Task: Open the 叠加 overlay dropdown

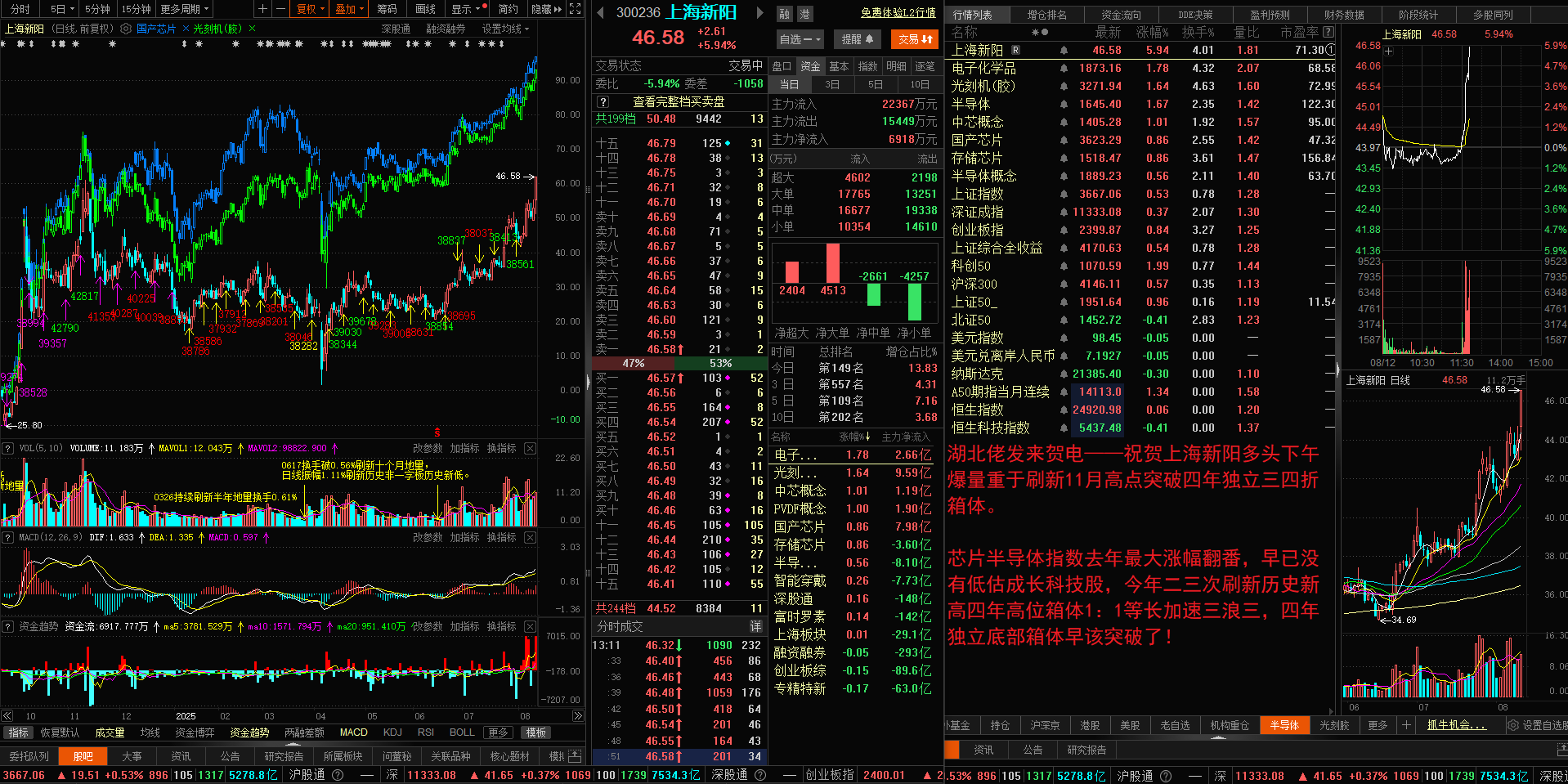Action: point(350,9)
